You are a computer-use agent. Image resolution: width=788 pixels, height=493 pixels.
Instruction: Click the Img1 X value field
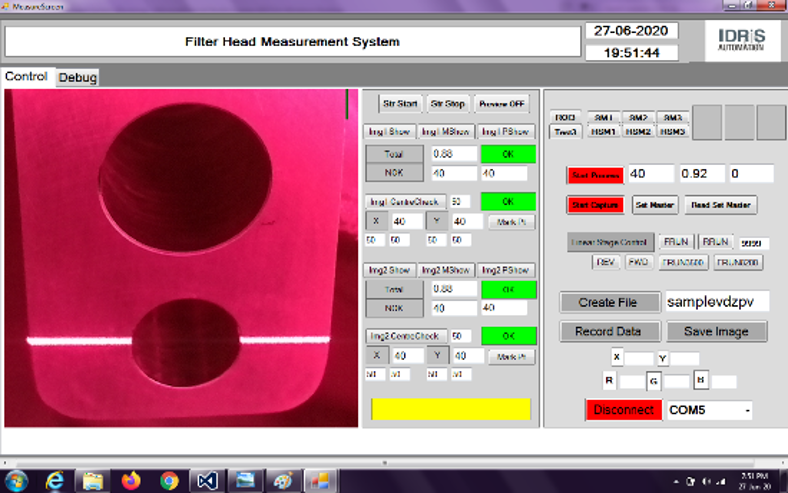pyautogui.click(x=407, y=222)
